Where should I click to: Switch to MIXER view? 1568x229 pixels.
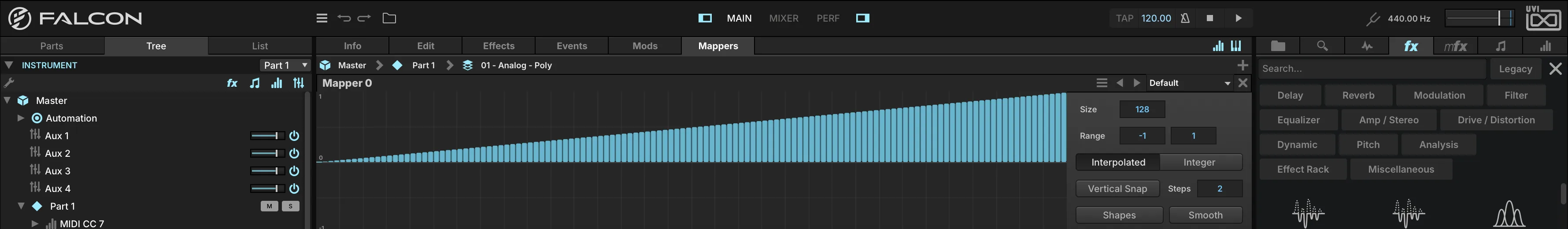tap(784, 18)
